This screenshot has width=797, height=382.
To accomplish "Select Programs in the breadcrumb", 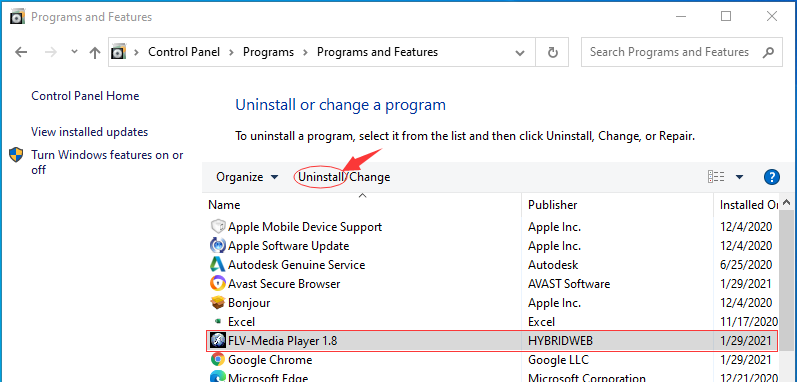I will tap(268, 52).
